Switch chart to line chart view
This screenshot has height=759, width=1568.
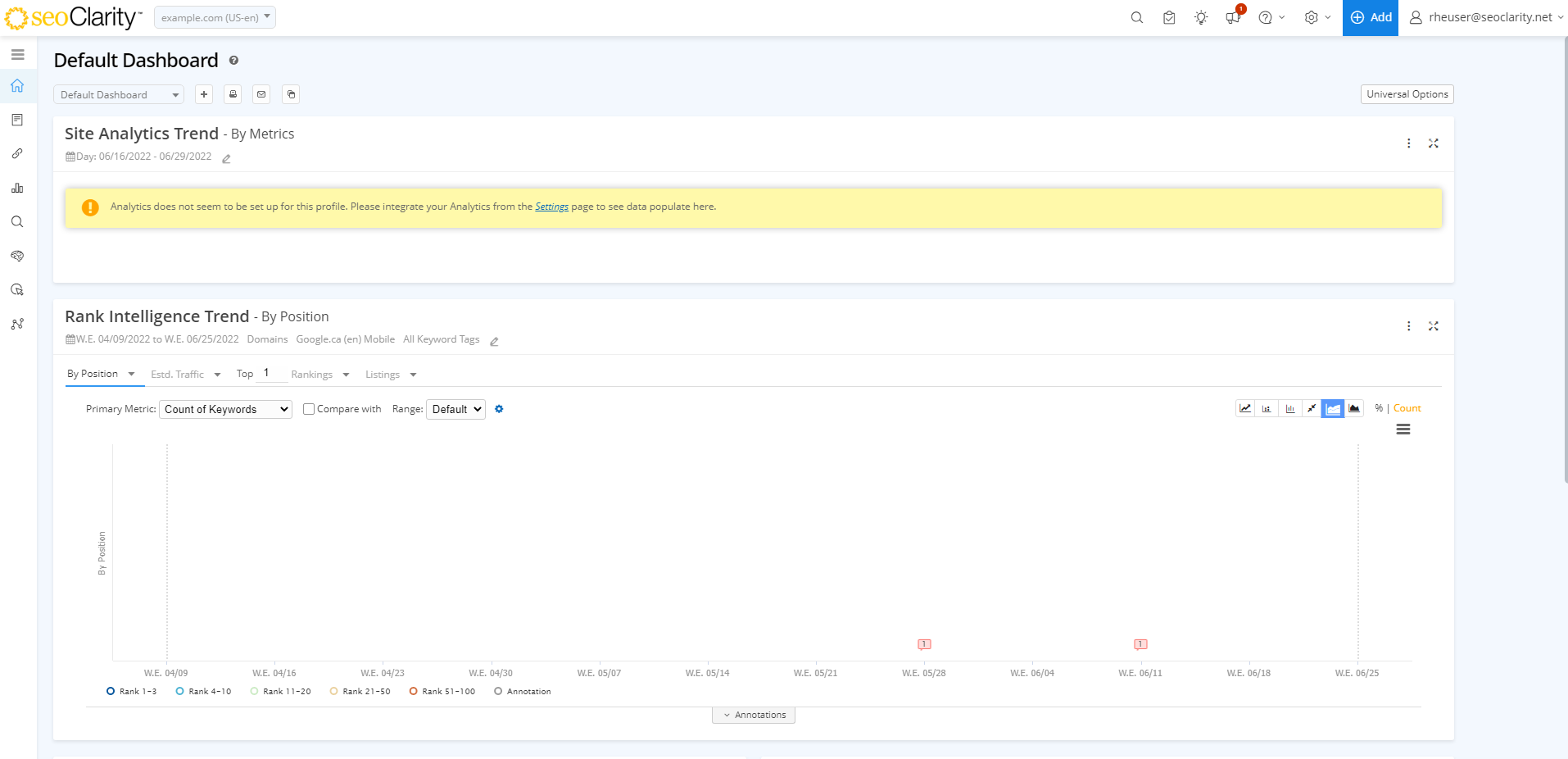click(1245, 408)
